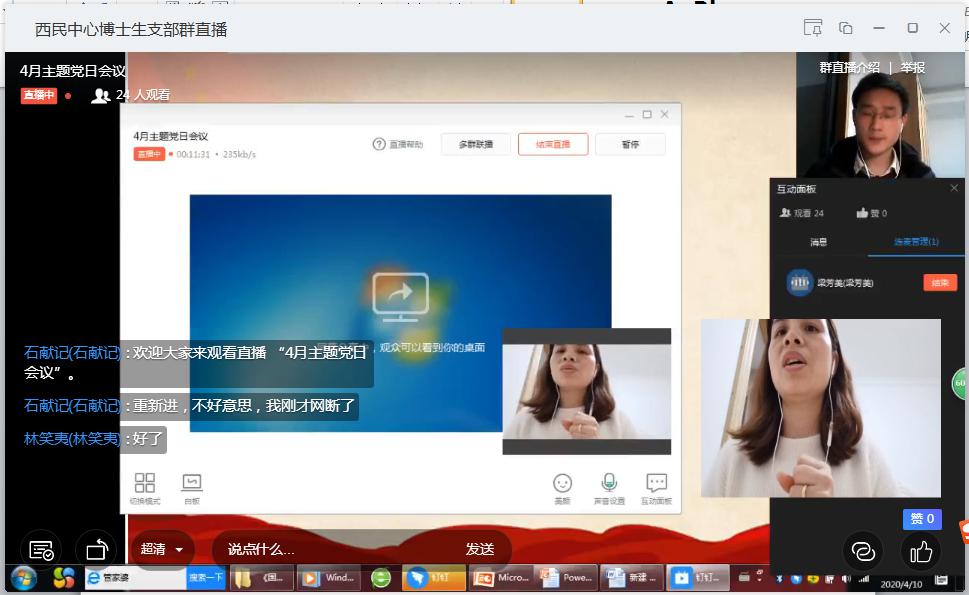Click the pin window on top icon
This screenshot has width=969, height=595.
click(x=812, y=28)
